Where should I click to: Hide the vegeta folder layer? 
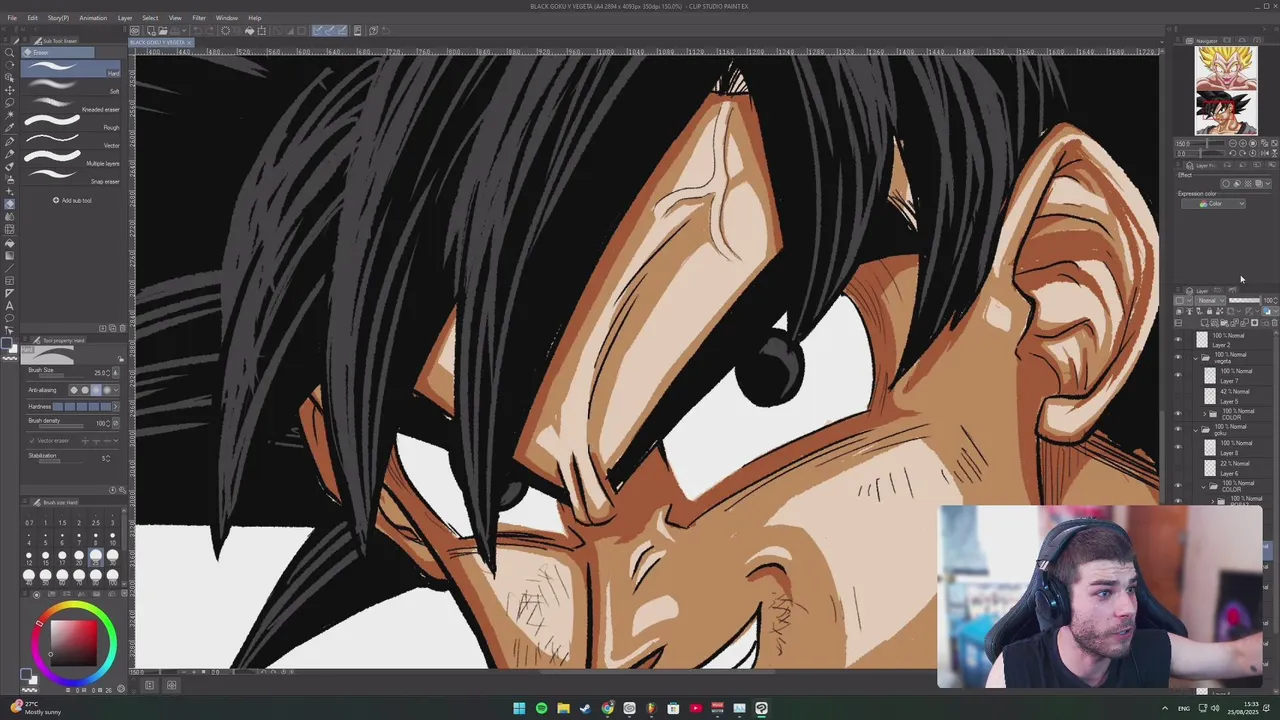coord(1178,357)
